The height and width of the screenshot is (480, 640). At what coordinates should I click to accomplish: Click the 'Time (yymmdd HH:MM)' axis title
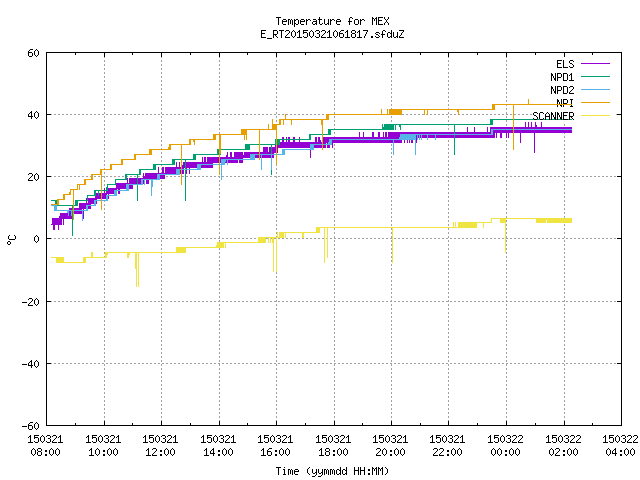pyautogui.click(x=332, y=471)
